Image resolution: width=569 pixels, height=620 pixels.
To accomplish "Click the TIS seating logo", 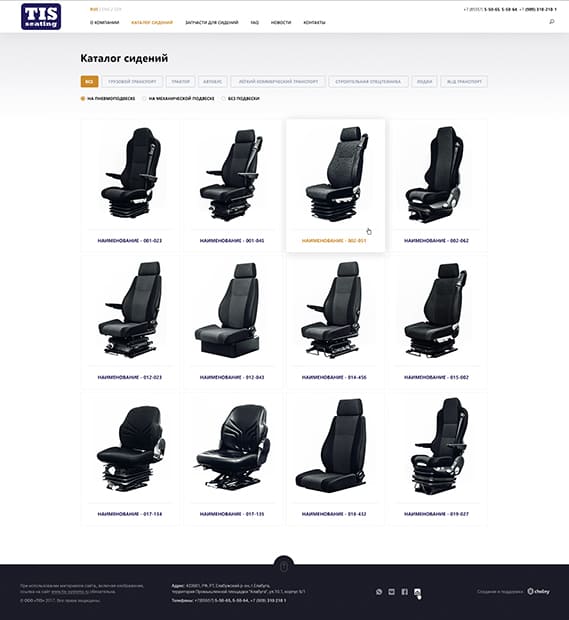I will pos(41,17).
